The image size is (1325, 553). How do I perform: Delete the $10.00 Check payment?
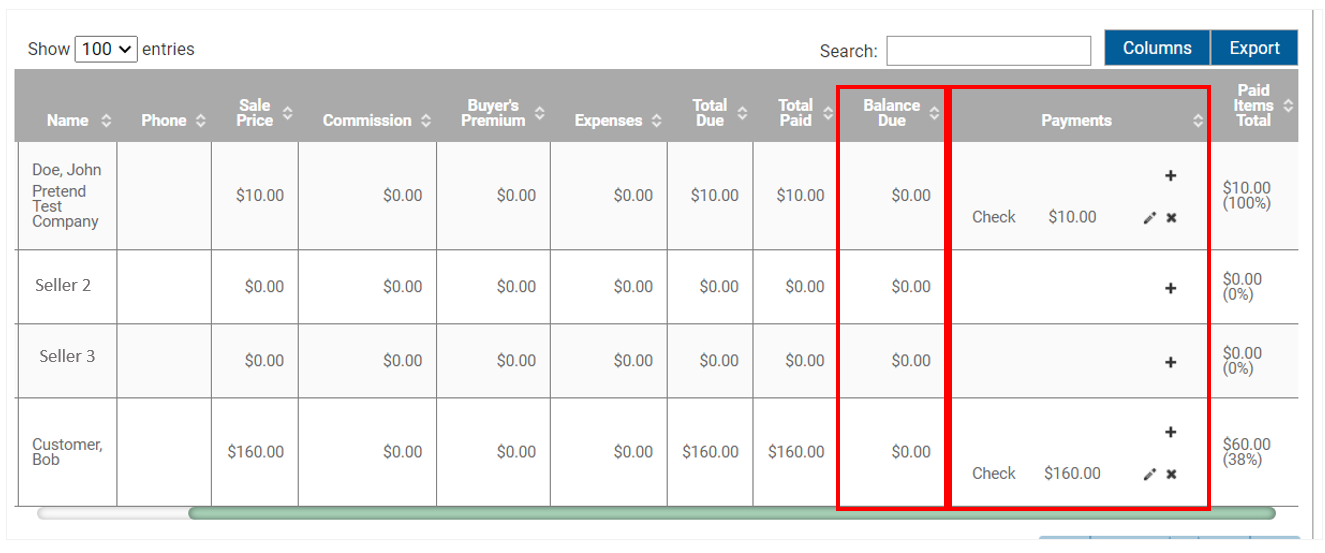pos(1171,218)
